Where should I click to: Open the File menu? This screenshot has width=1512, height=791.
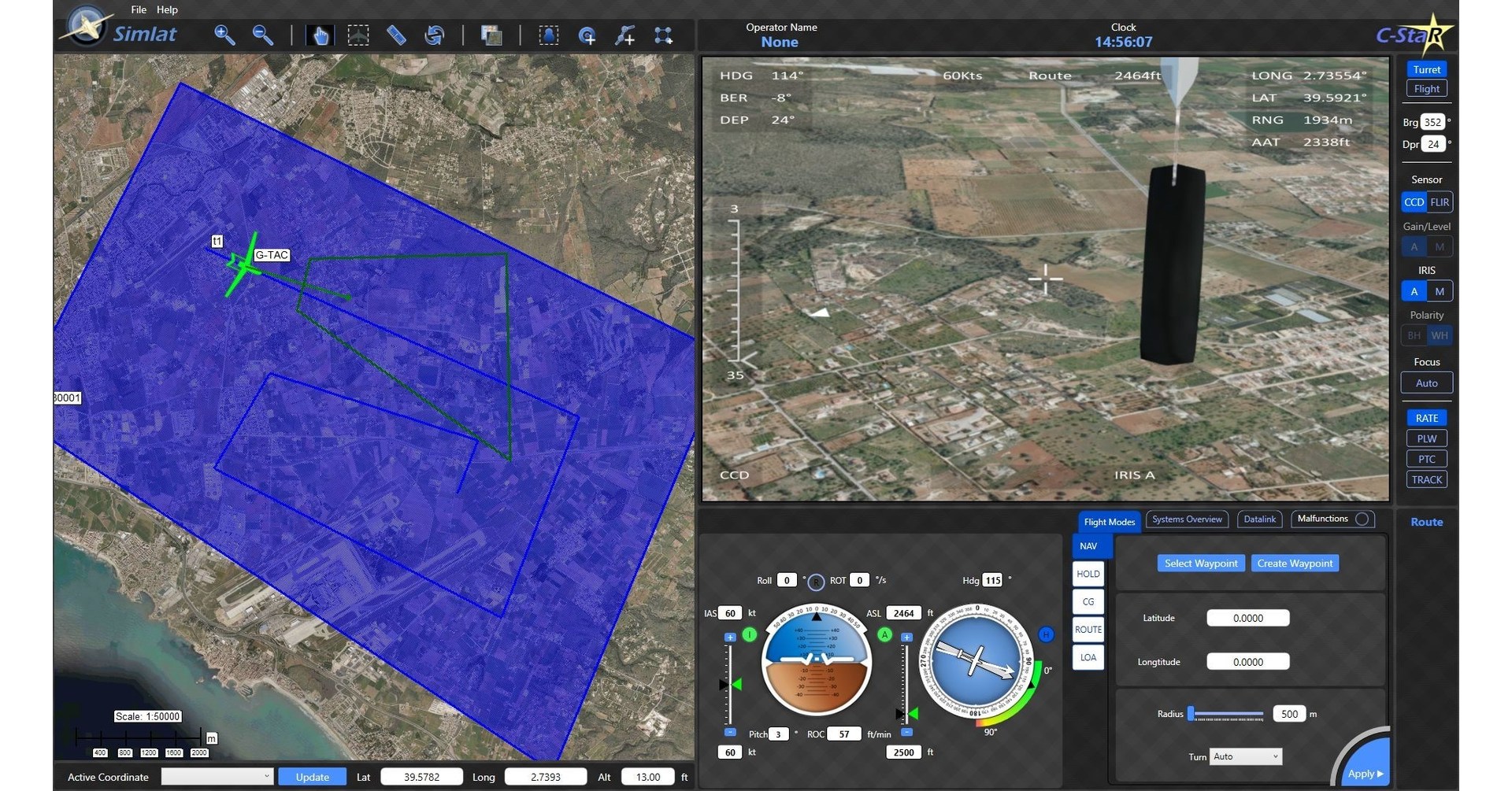click(138, 9)
